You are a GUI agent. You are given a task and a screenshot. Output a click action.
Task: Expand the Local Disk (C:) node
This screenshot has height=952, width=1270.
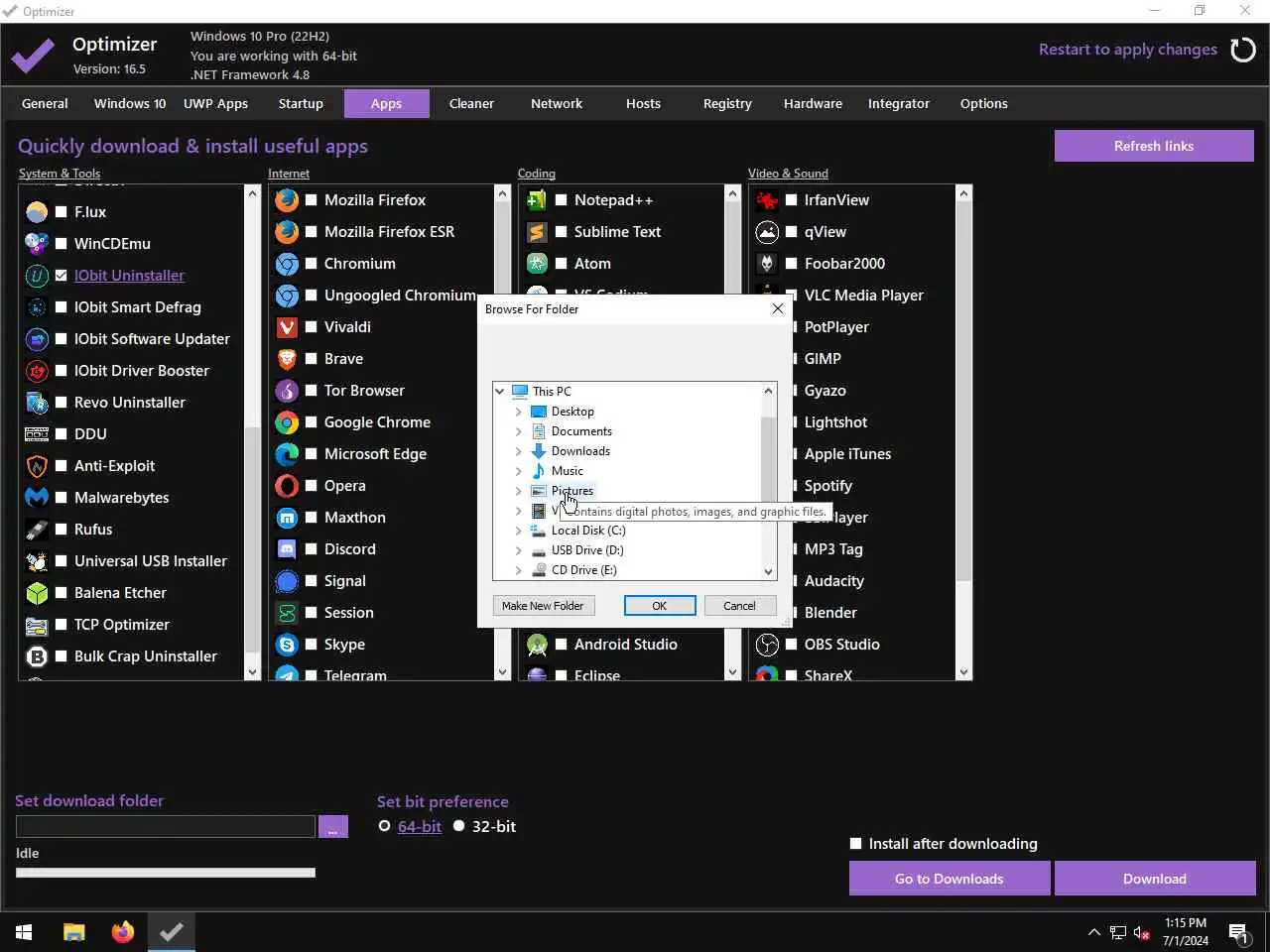519,531
